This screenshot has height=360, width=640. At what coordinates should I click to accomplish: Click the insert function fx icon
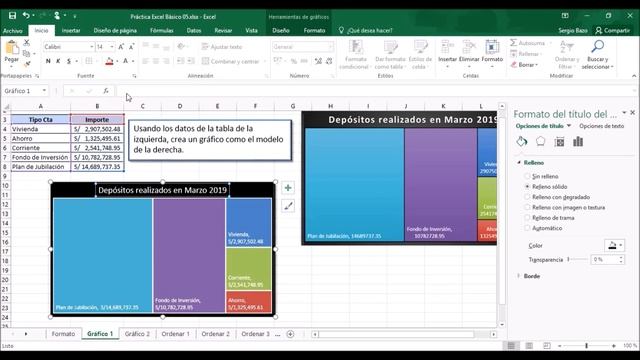[x=106, y=91]
